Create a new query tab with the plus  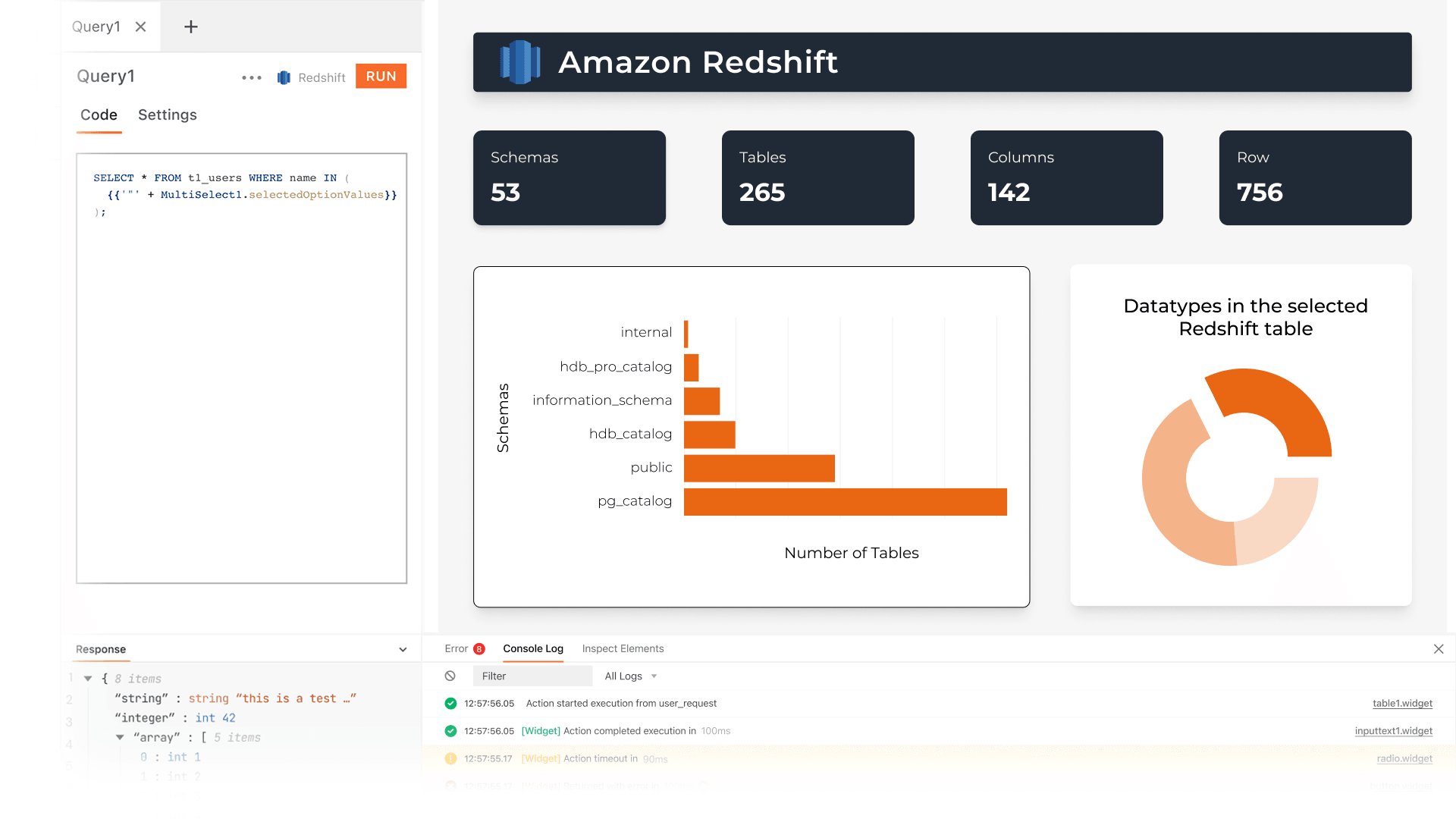pyautogui.click(x=190, y=27)
